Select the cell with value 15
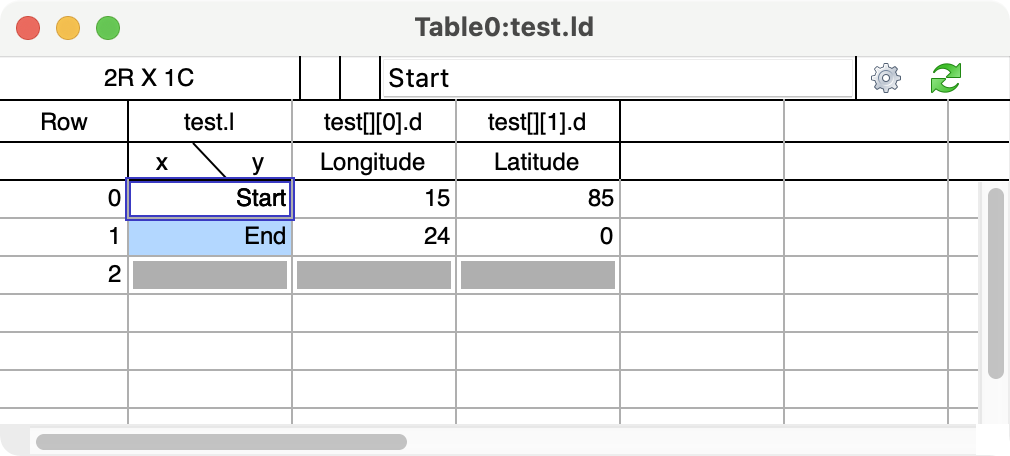The width and height of the screenshot is (1010, 456). point(374,199)
